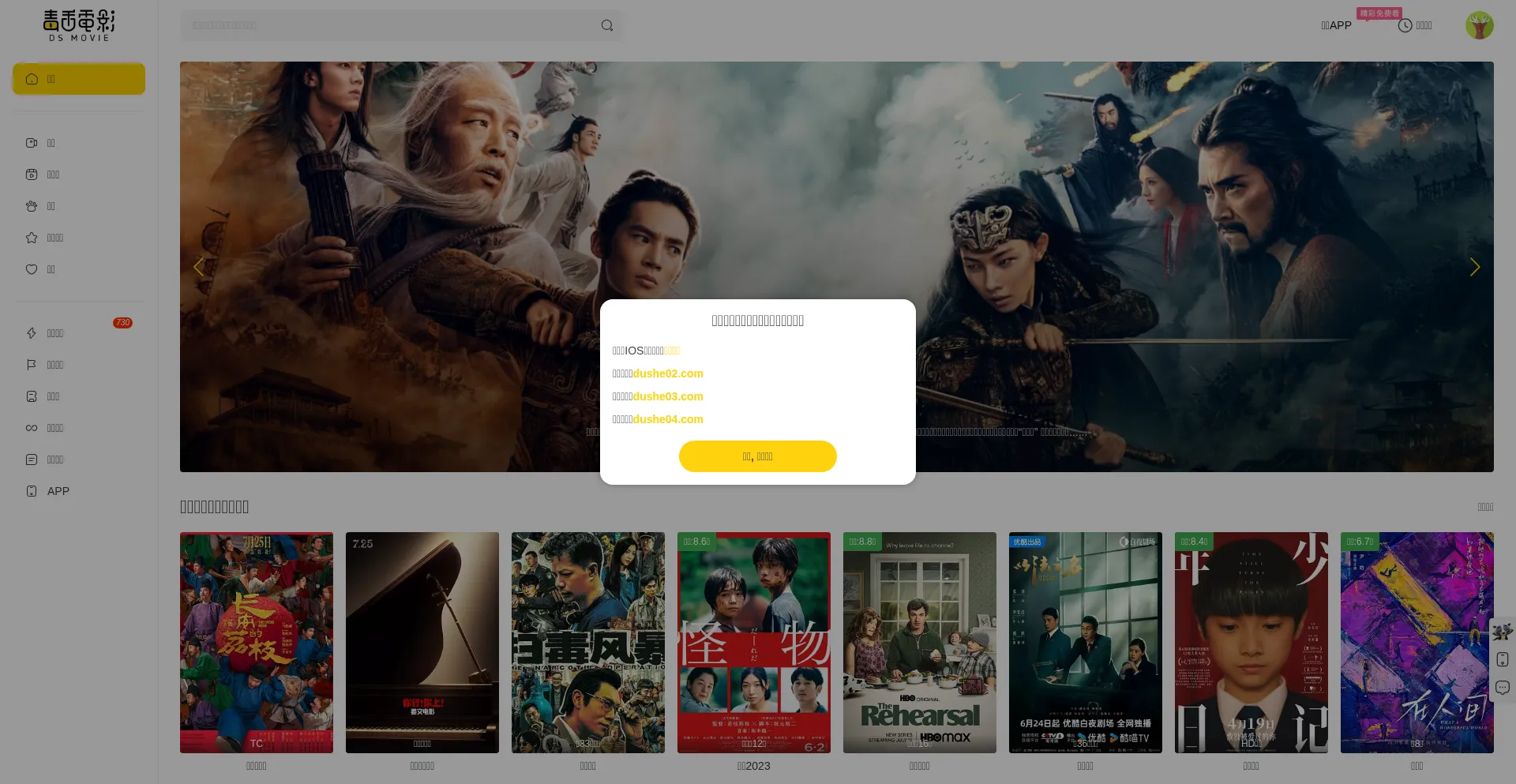Open the dushe03.com link in popup
This screenshot has width=1516, height=784.
[668, 396]
